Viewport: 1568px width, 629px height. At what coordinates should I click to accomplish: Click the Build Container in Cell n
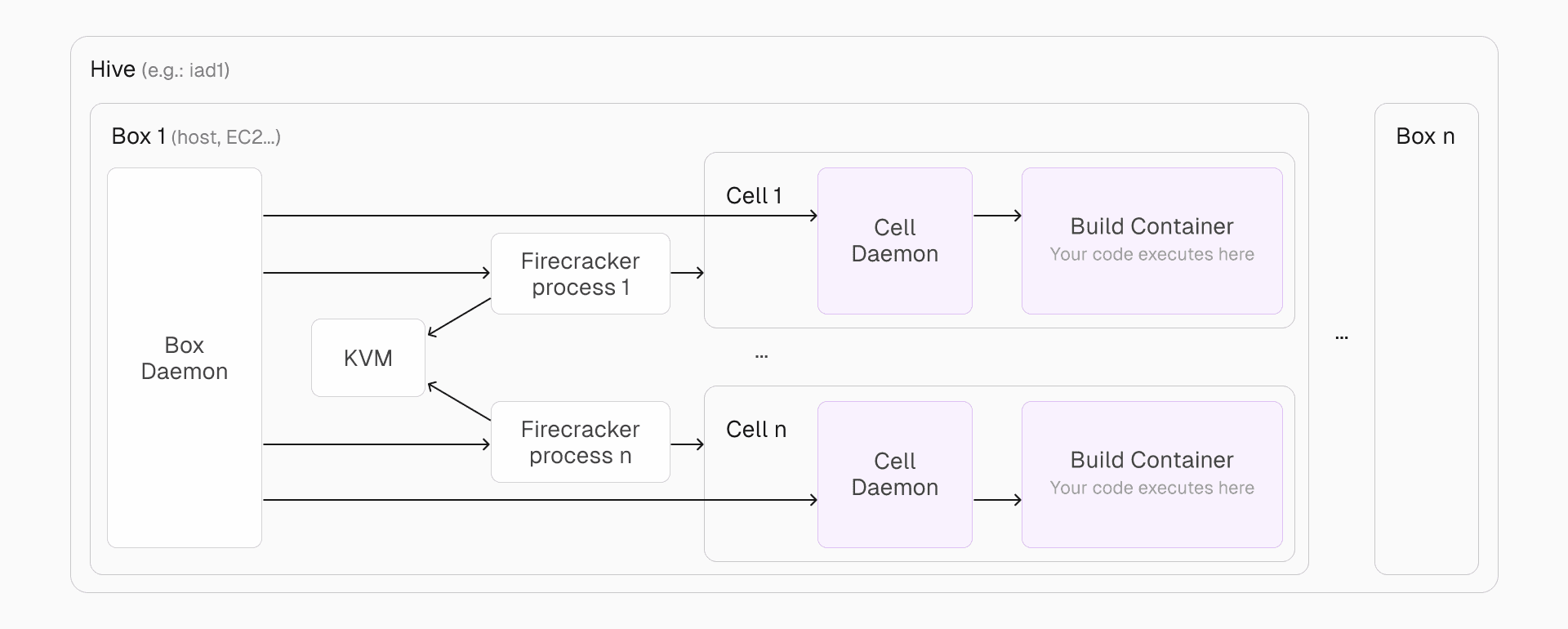pyautogui.click(x=1151, y=475)
